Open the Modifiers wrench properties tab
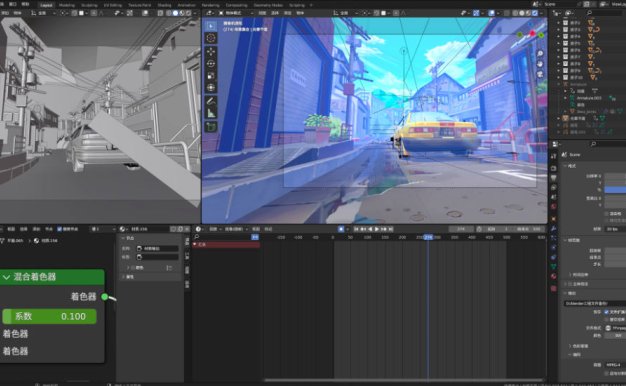This screenshot has width=626, height=386. click(554, 228)
